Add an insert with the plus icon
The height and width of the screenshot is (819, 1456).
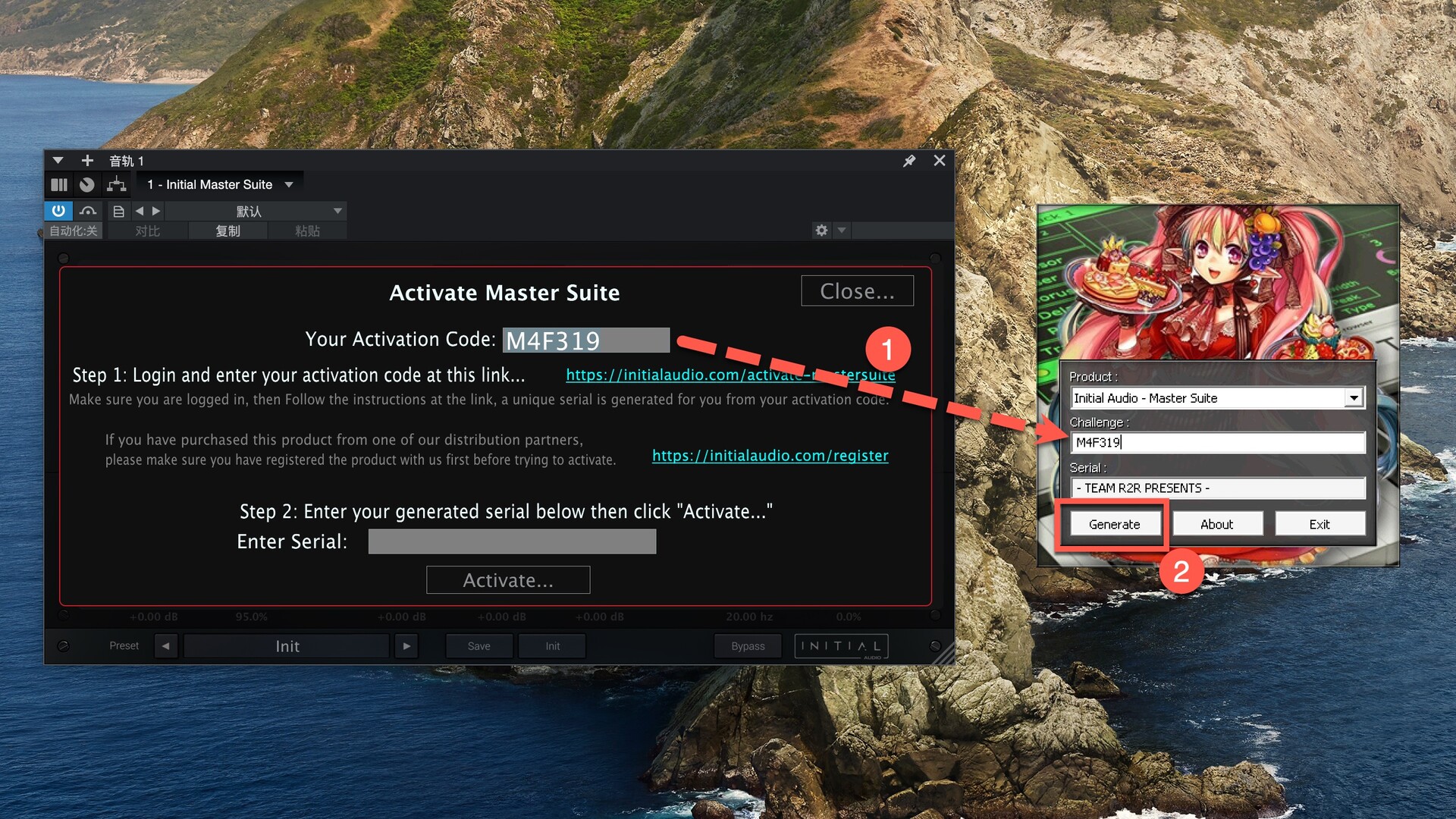tap(87, 160)
